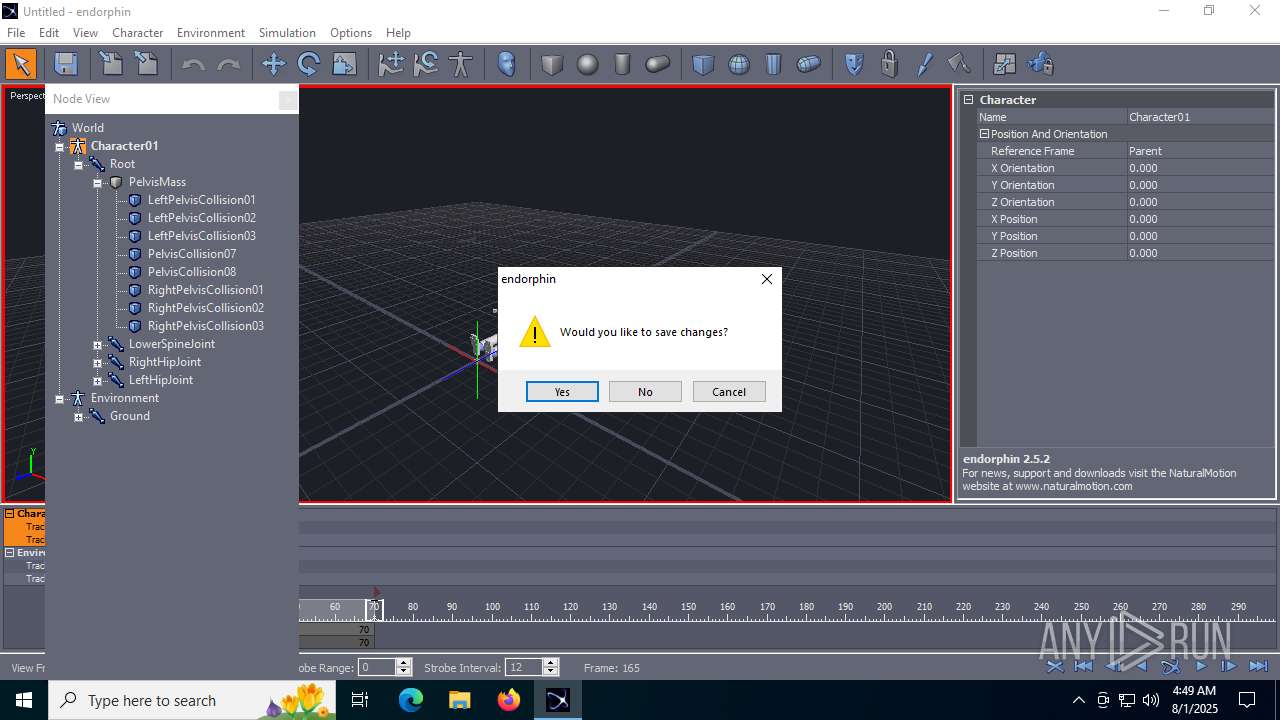Click the blue shield toolbar icon

(854, 65)
